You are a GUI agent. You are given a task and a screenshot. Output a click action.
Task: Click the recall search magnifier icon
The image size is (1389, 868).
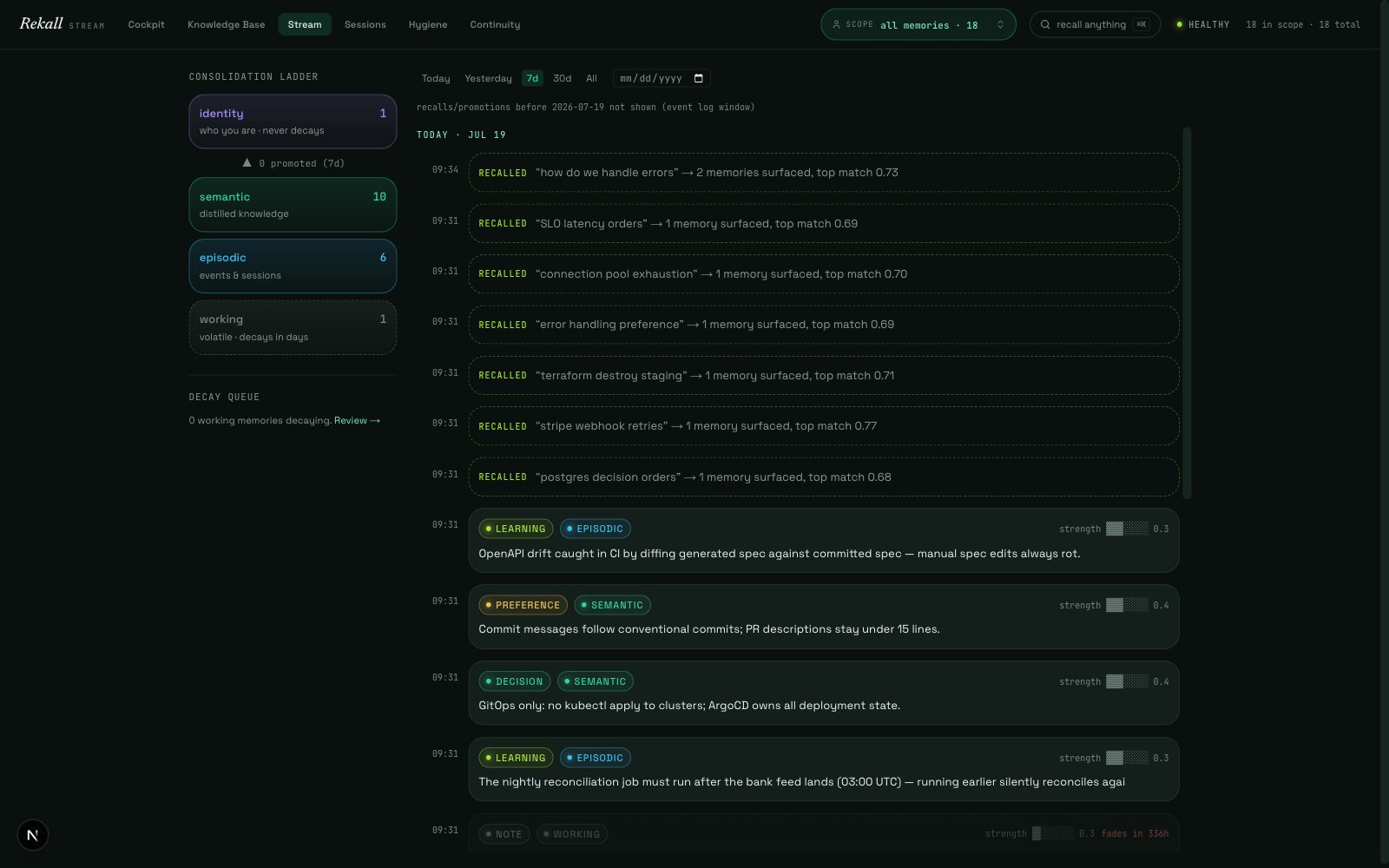pos(1045,24)
